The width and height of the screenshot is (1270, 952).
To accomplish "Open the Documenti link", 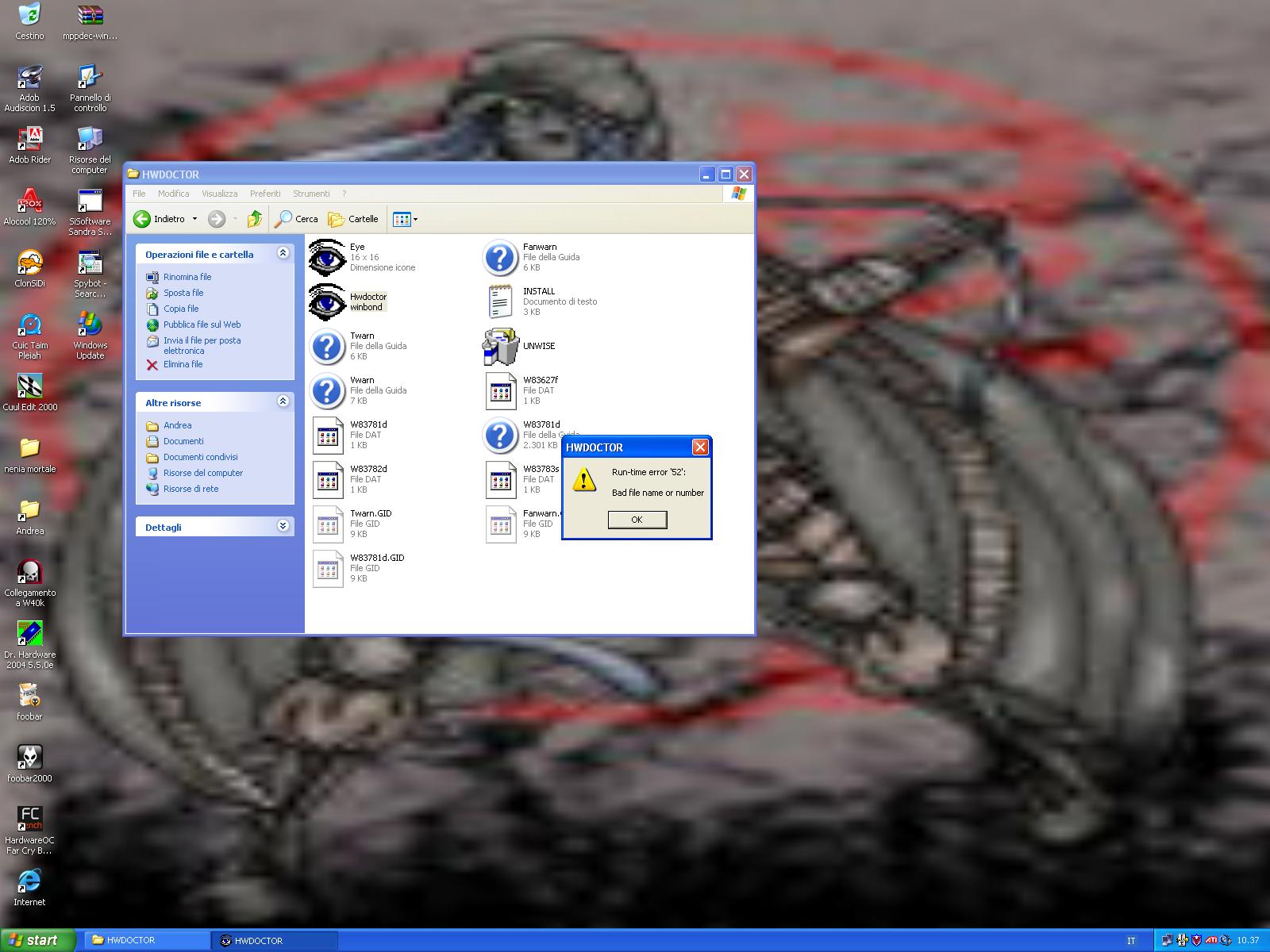I will [183, 441].
